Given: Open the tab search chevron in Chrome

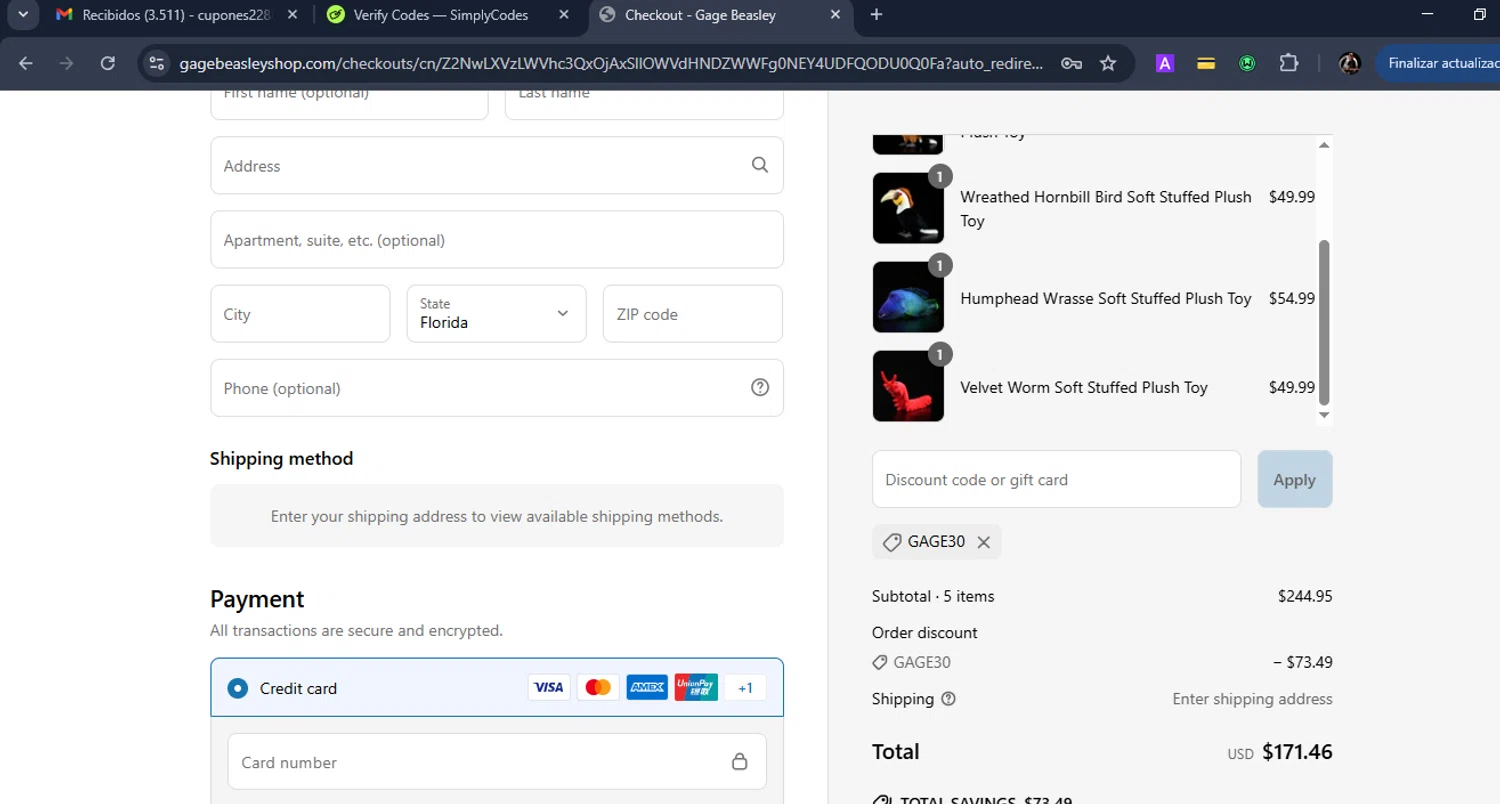Looking at the screenshot, I should coord(22,14).
